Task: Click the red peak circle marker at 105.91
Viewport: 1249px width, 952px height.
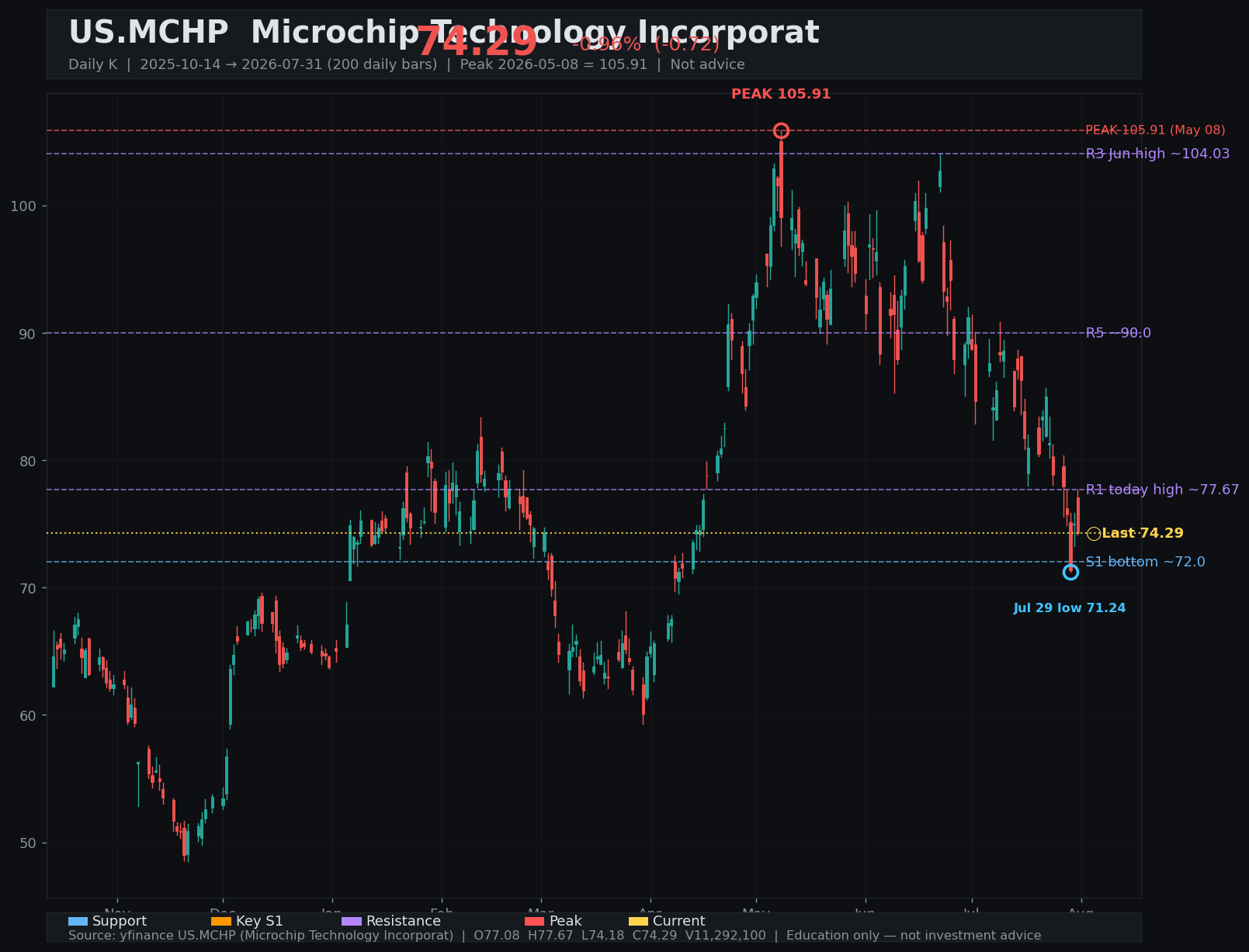Action: [x=781, y=130]
